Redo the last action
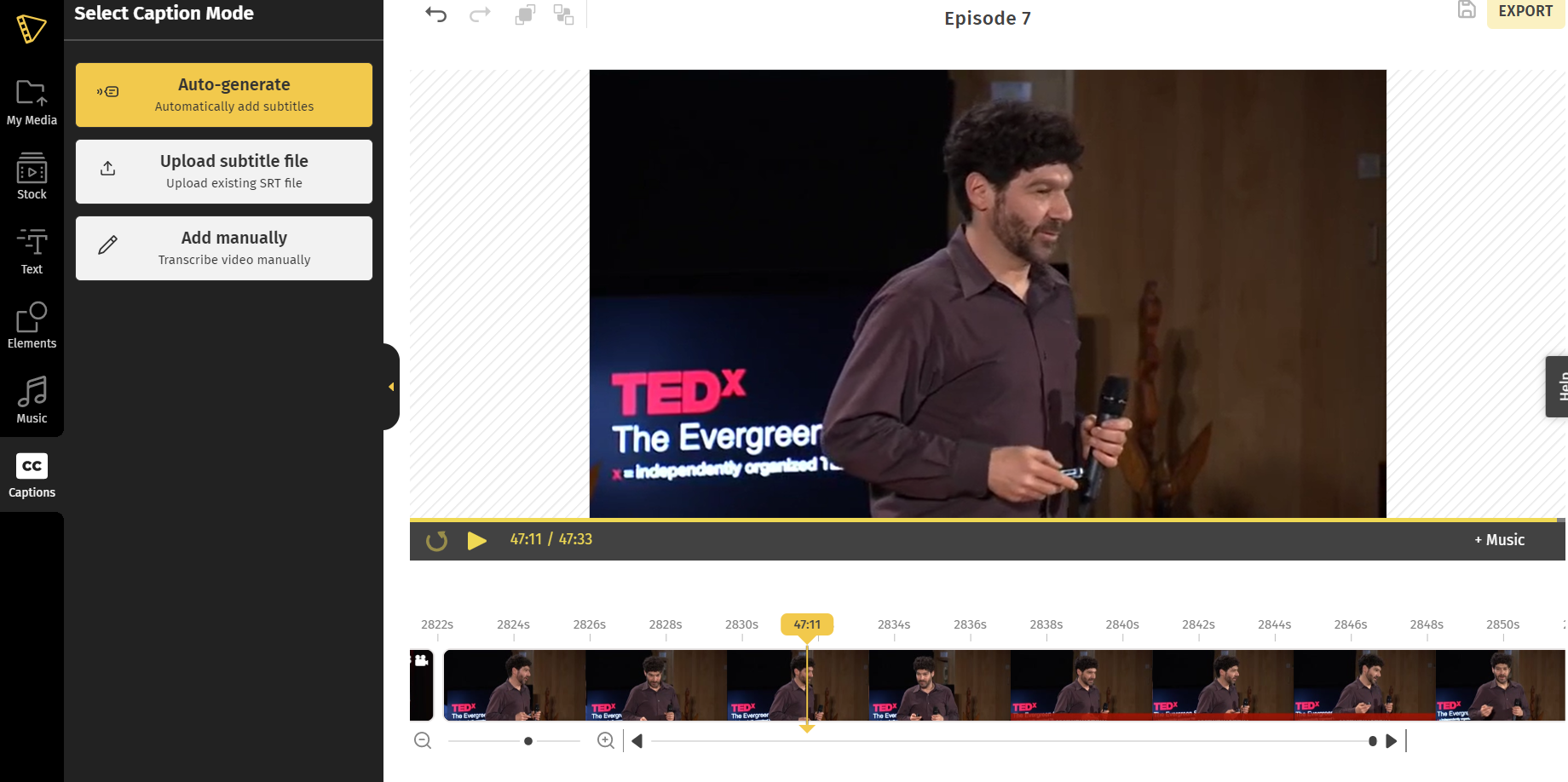This screenshot has height=782, width=1568. 480,14
